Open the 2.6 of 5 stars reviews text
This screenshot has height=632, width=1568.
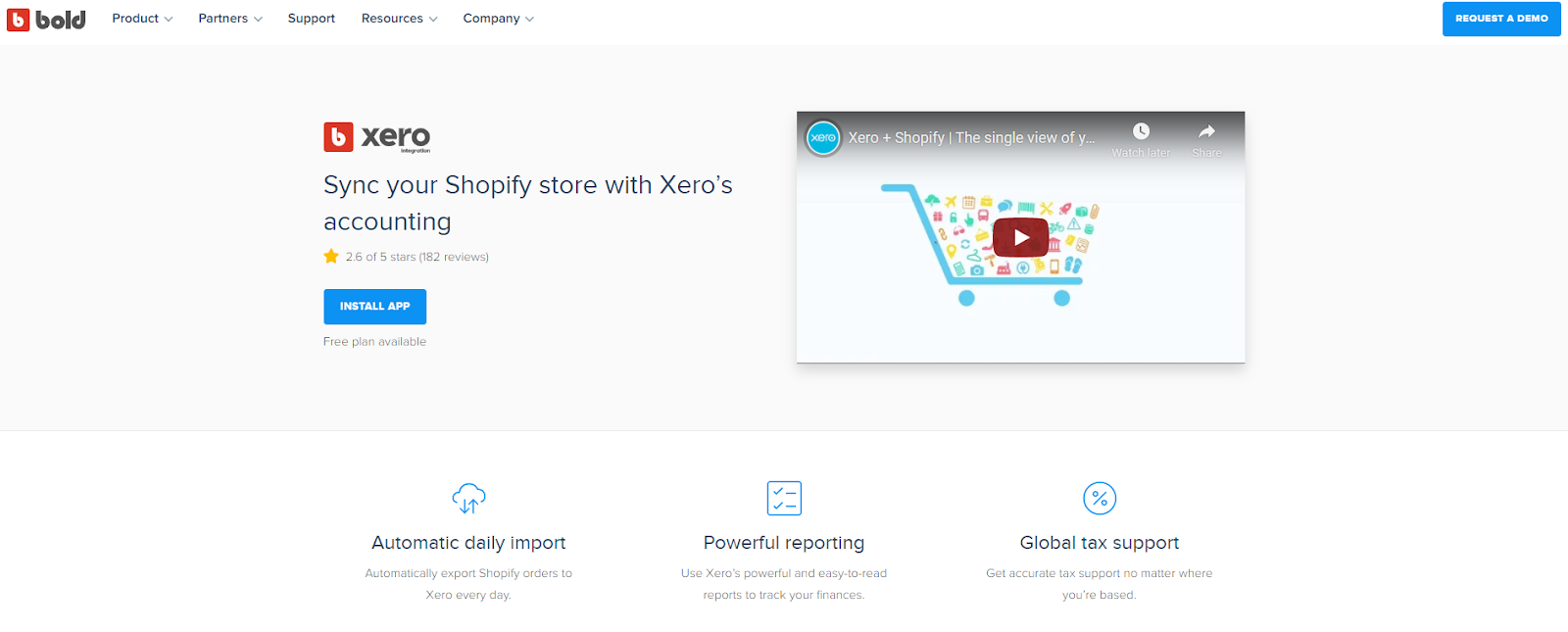[x=416, y=257]
